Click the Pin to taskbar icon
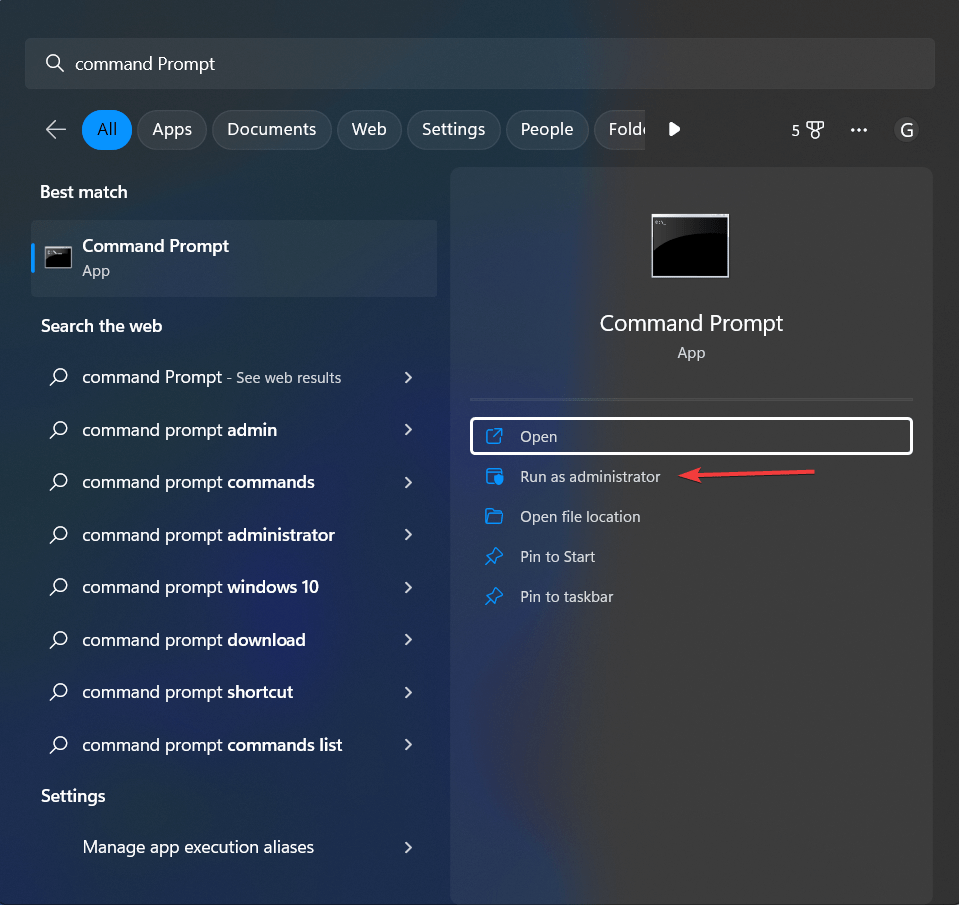 pos(494,596)
